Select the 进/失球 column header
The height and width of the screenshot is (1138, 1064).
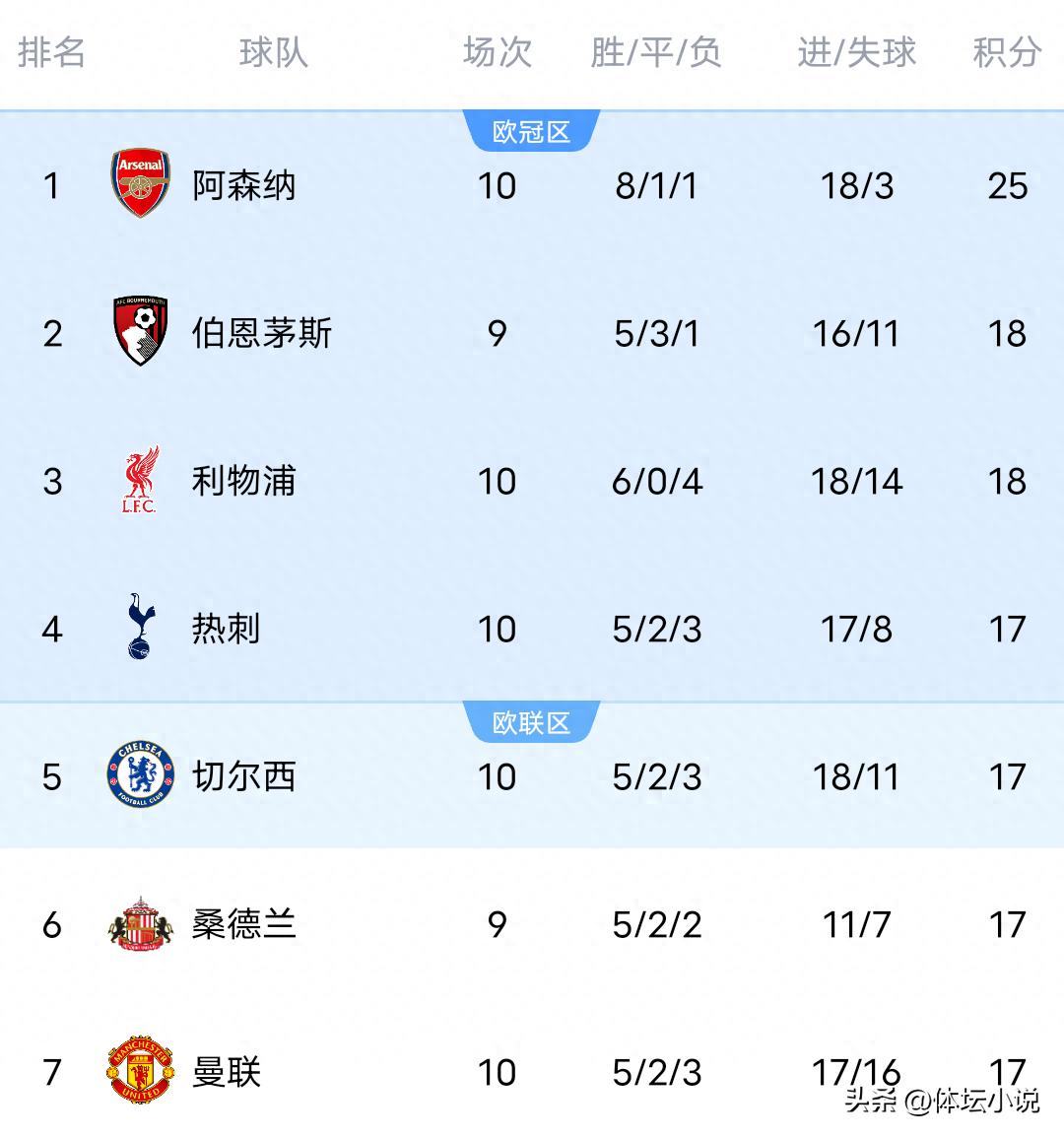tap(856, 52)
